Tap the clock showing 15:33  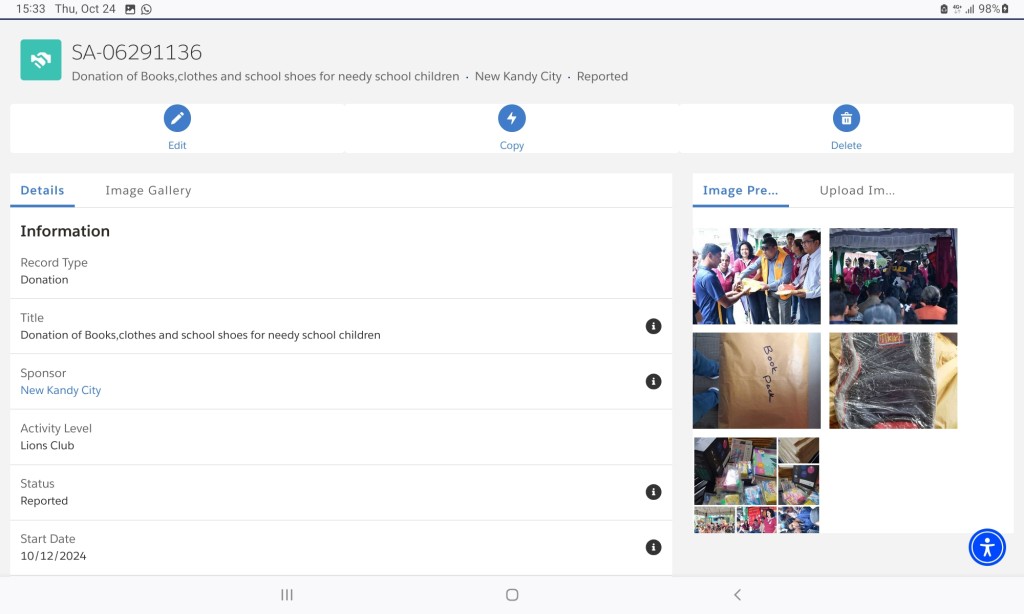click(x=31, y=9)
